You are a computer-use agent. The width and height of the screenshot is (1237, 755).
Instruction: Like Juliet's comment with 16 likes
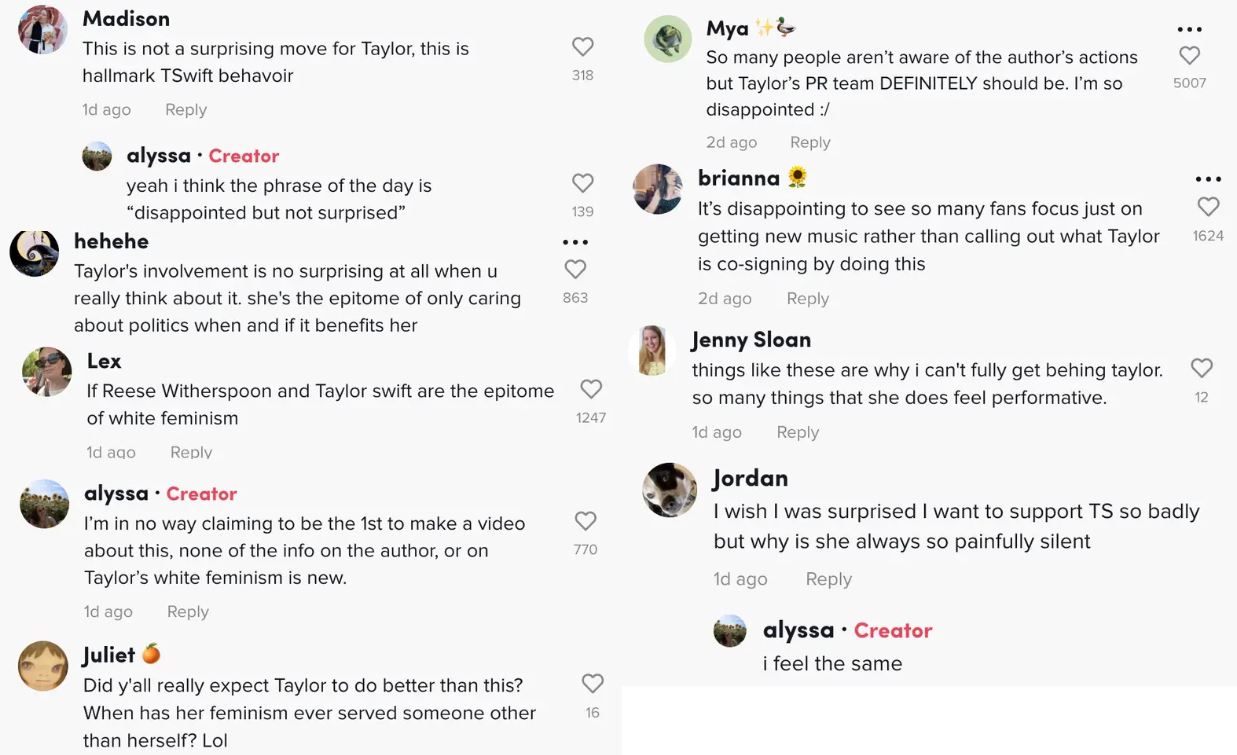[592, 683]
